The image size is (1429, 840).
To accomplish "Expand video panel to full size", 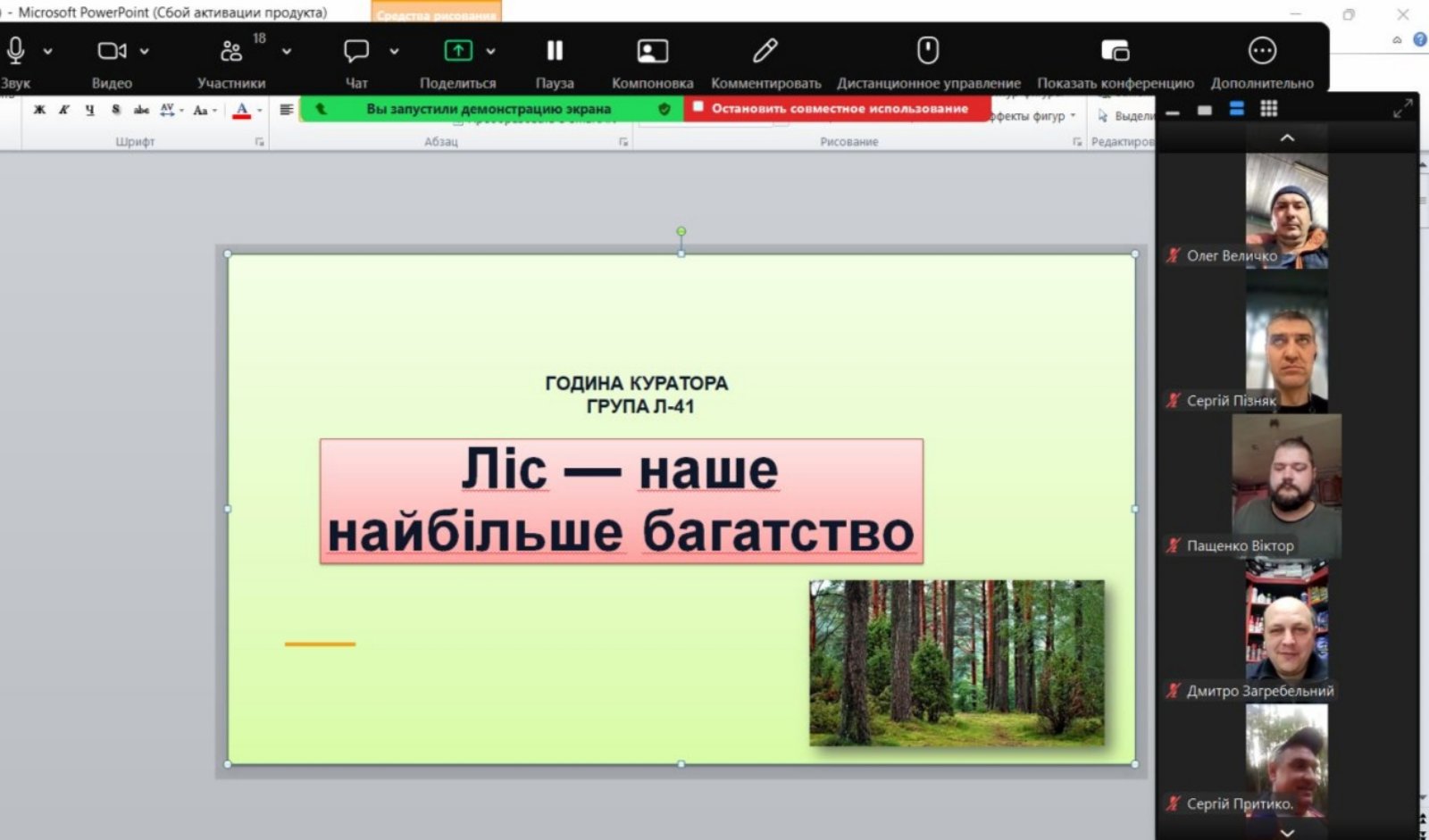I will tap(1402, 109).
